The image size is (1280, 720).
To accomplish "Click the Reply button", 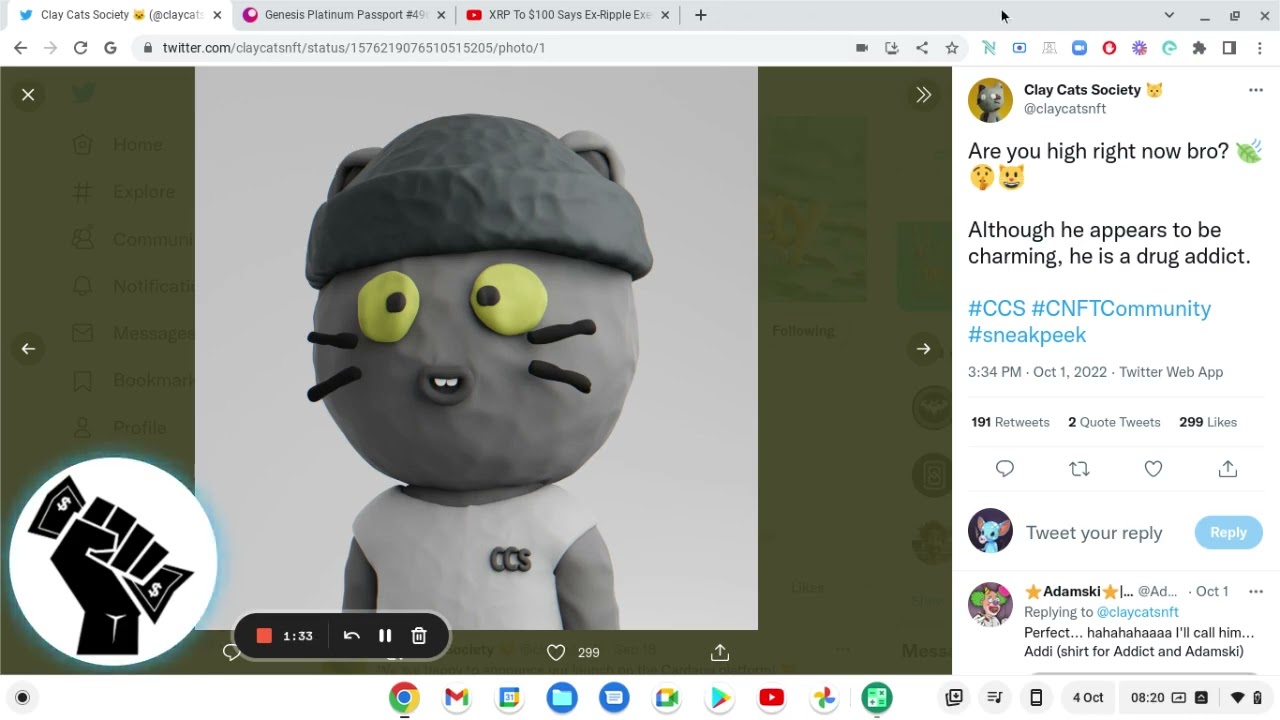I will pos(1228,533).
